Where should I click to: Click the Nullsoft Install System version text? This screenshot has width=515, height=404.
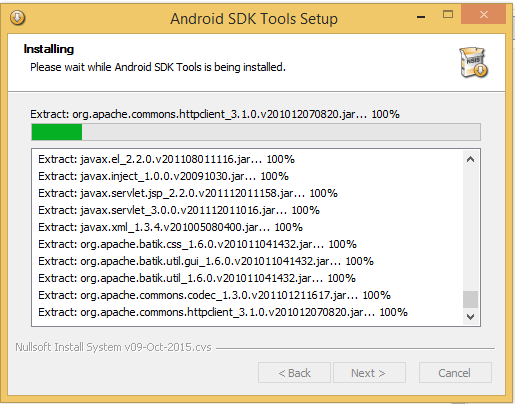tap(113, 347)
